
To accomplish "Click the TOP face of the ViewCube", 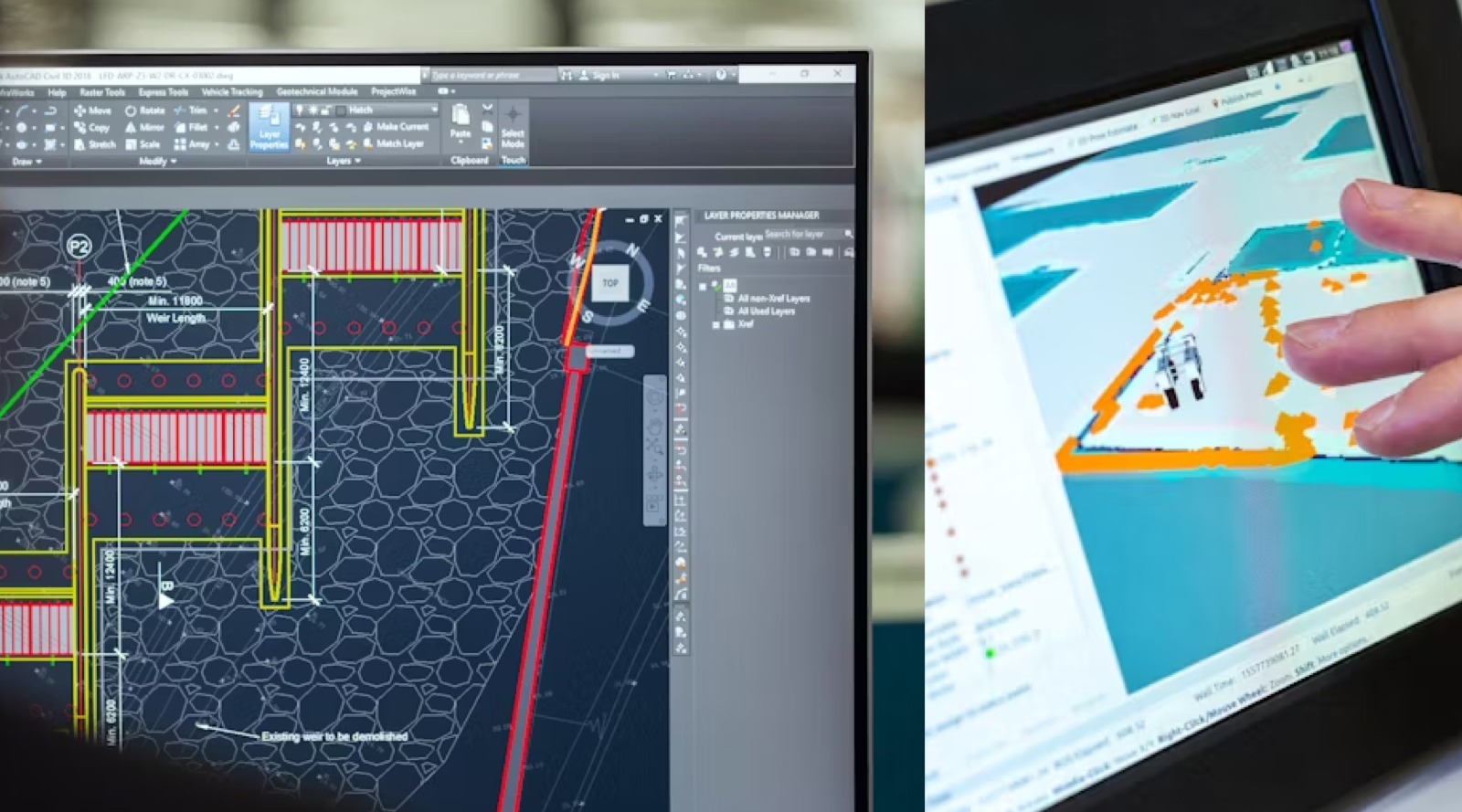I will pyautogui.click(x=610, y=282).
